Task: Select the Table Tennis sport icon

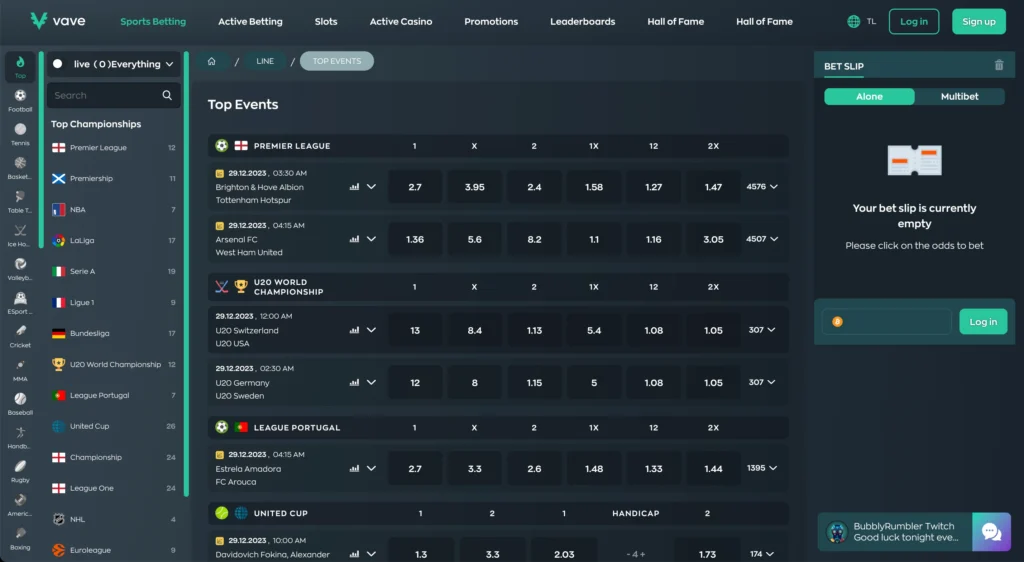Action: 20,196
